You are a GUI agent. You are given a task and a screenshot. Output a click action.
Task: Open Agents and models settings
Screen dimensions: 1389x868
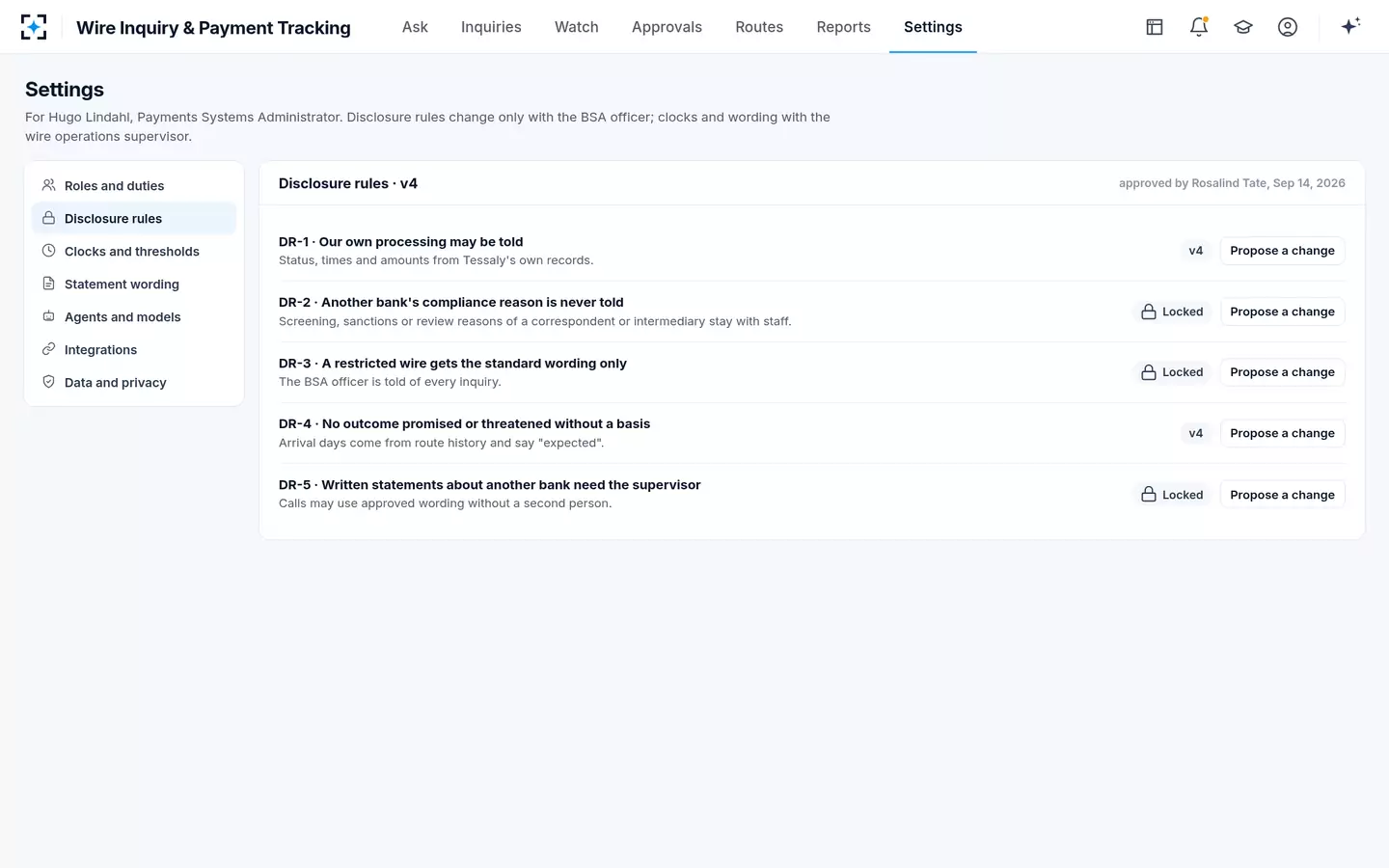134,316
